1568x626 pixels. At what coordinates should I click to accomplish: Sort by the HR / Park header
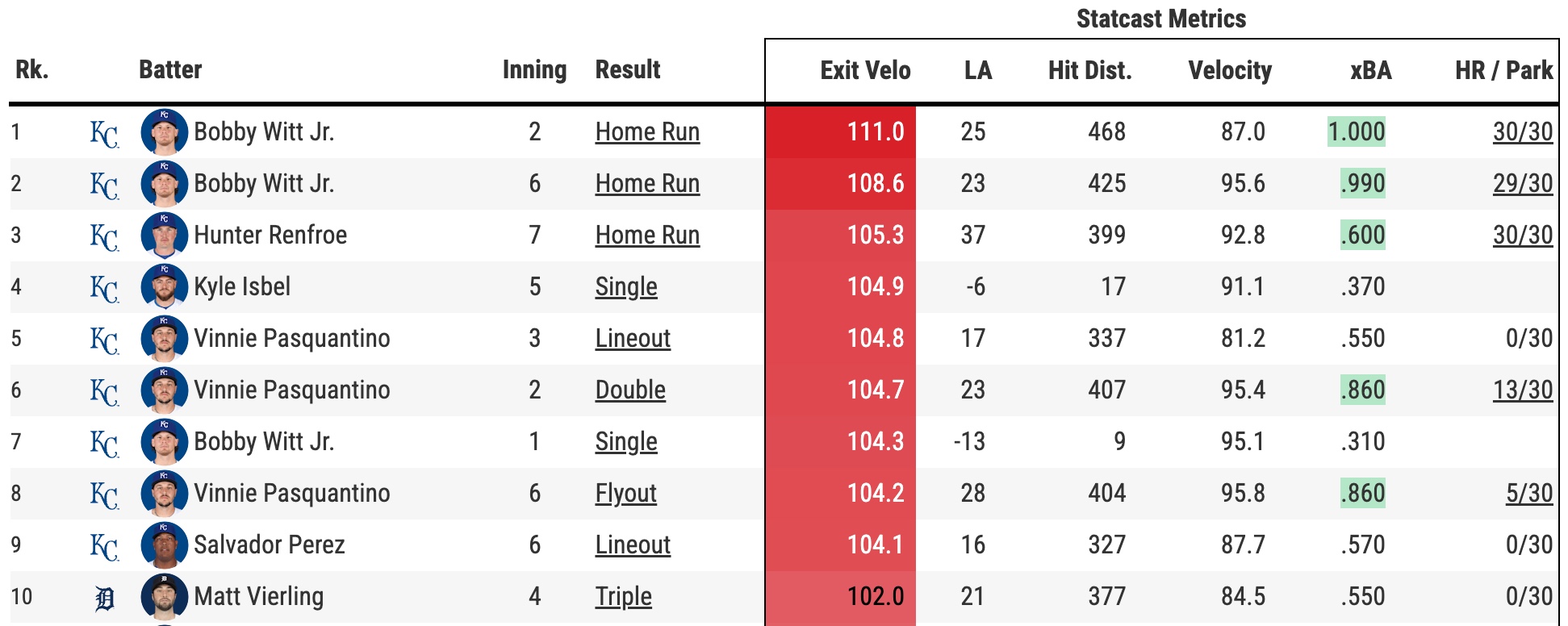[x=1503, y=71]
